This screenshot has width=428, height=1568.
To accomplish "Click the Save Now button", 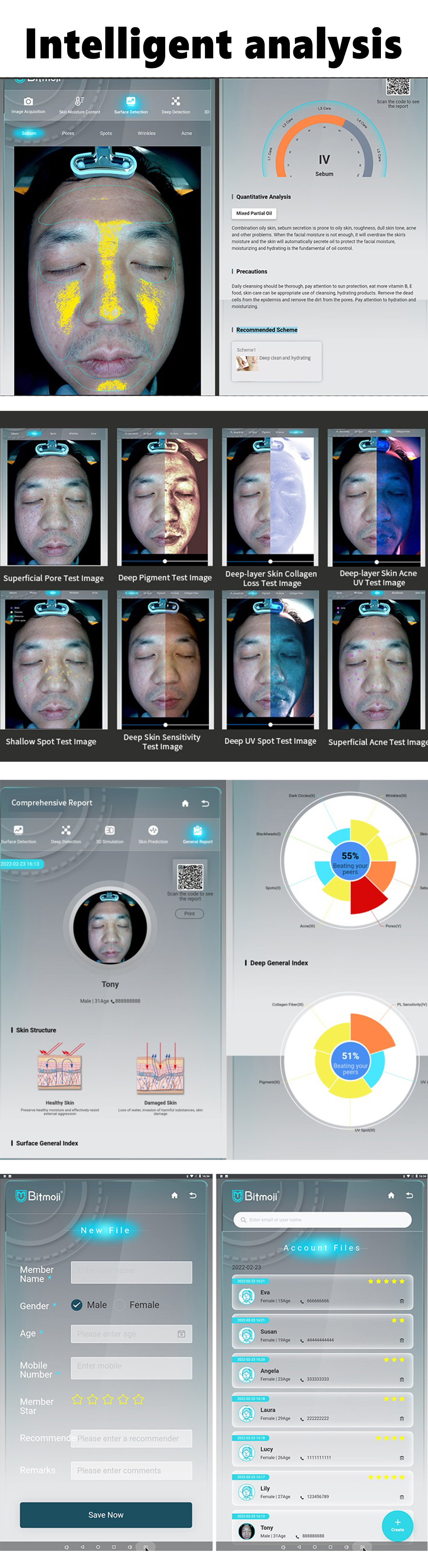I will 106,1515.
